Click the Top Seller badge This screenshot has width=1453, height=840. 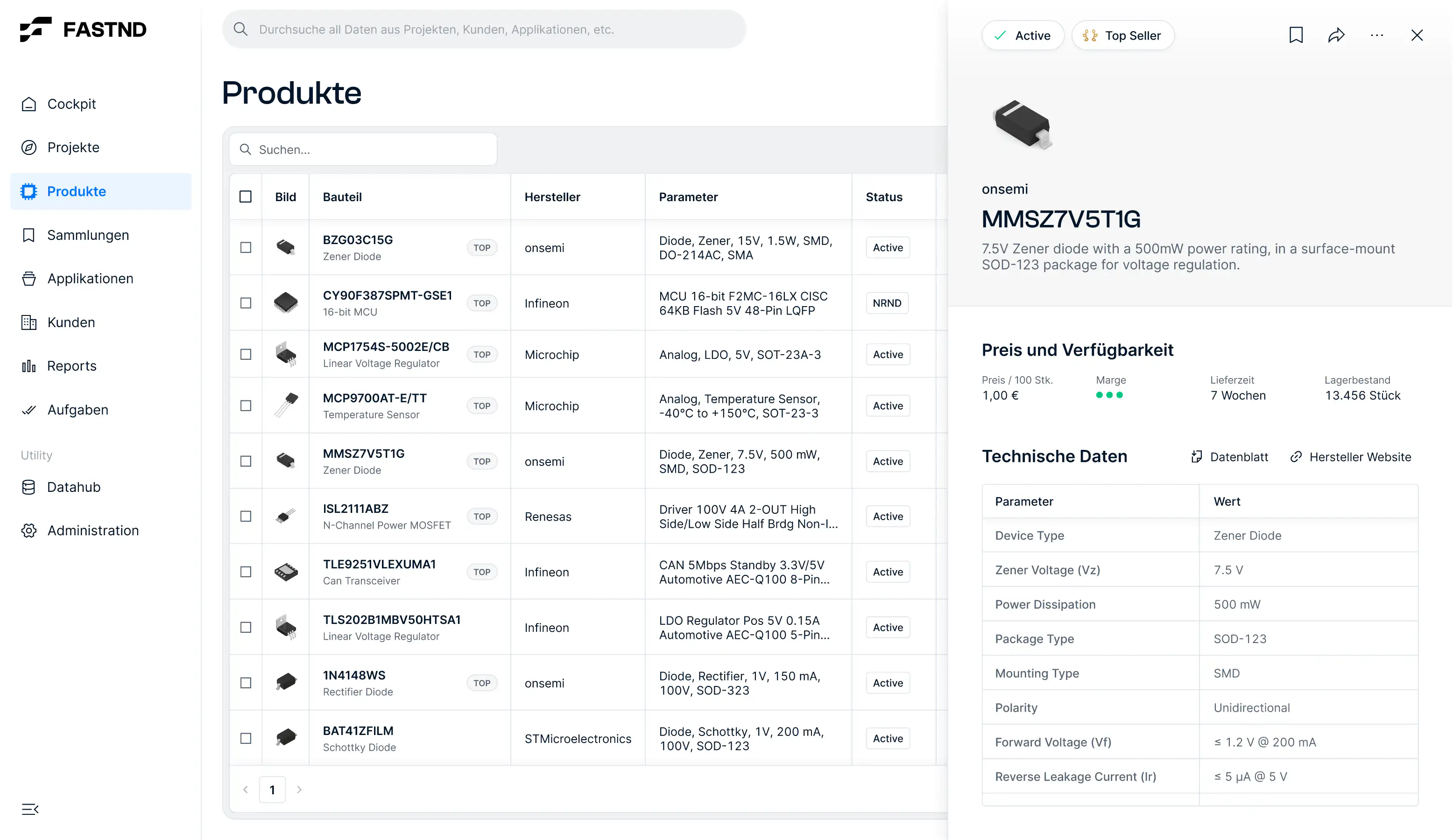1122,36
